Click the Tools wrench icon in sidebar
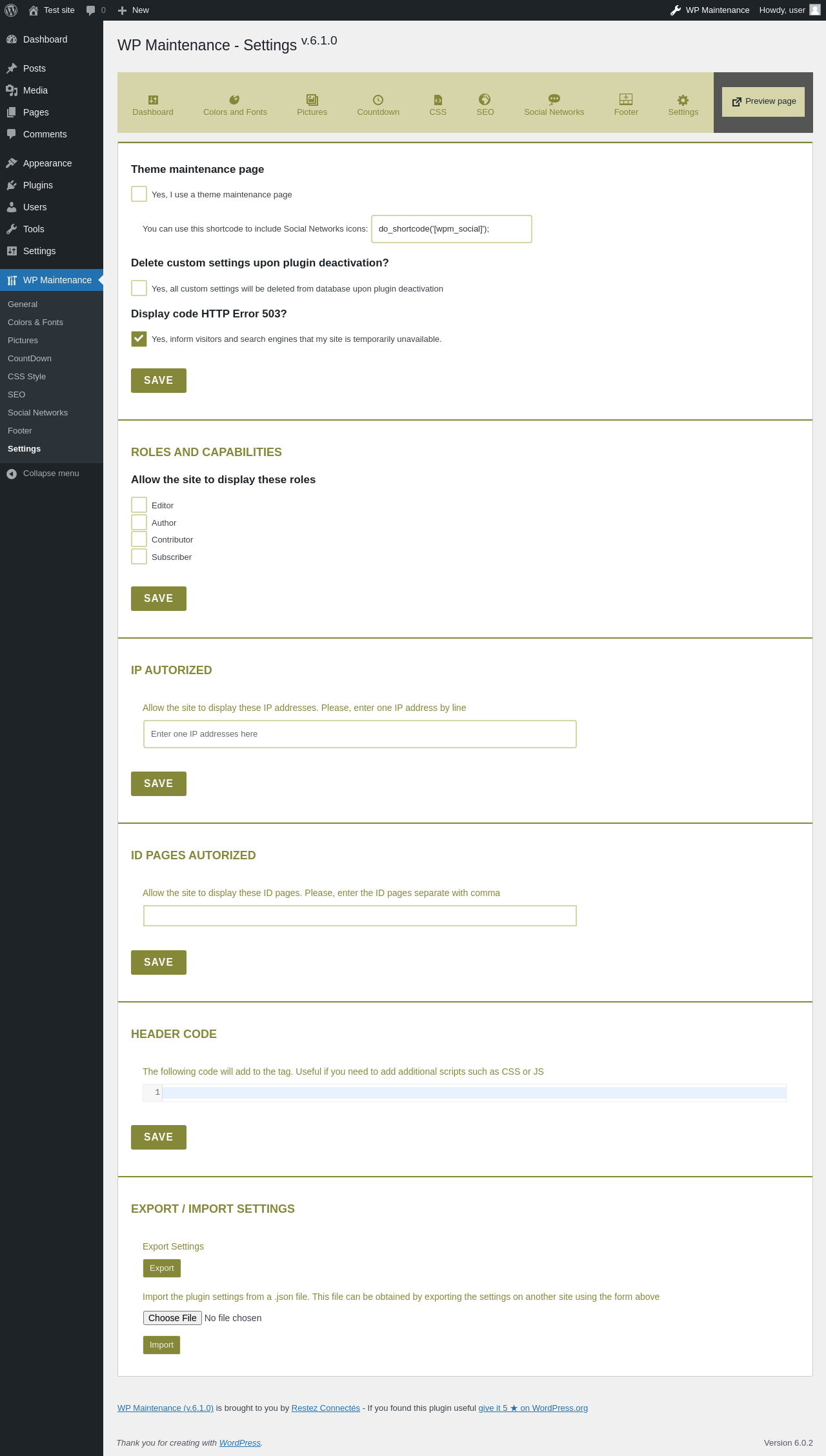Viewport: 826px width, 1456px height. (x=12, y=229)
